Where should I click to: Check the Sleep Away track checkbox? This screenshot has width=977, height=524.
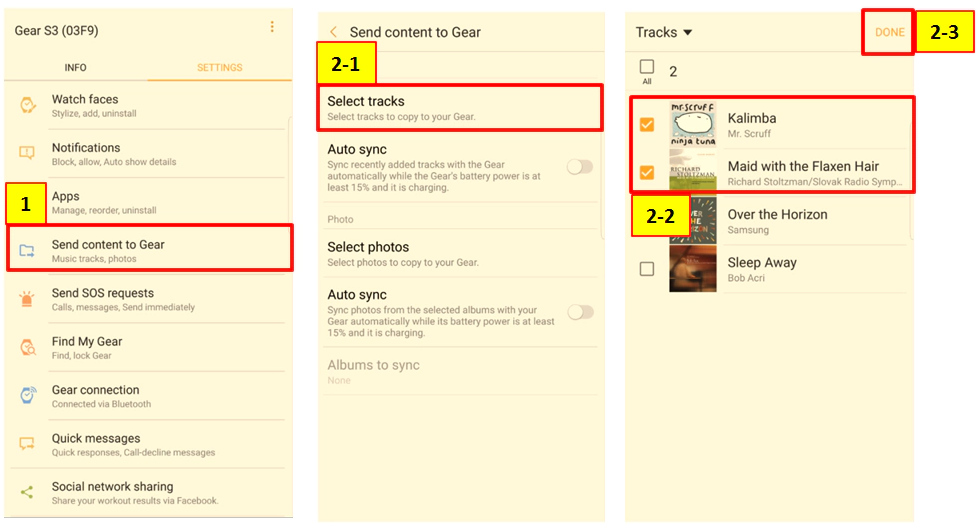point(647,269)
